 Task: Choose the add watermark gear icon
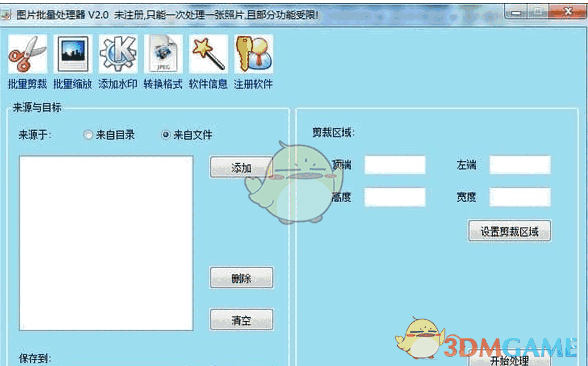118,54
